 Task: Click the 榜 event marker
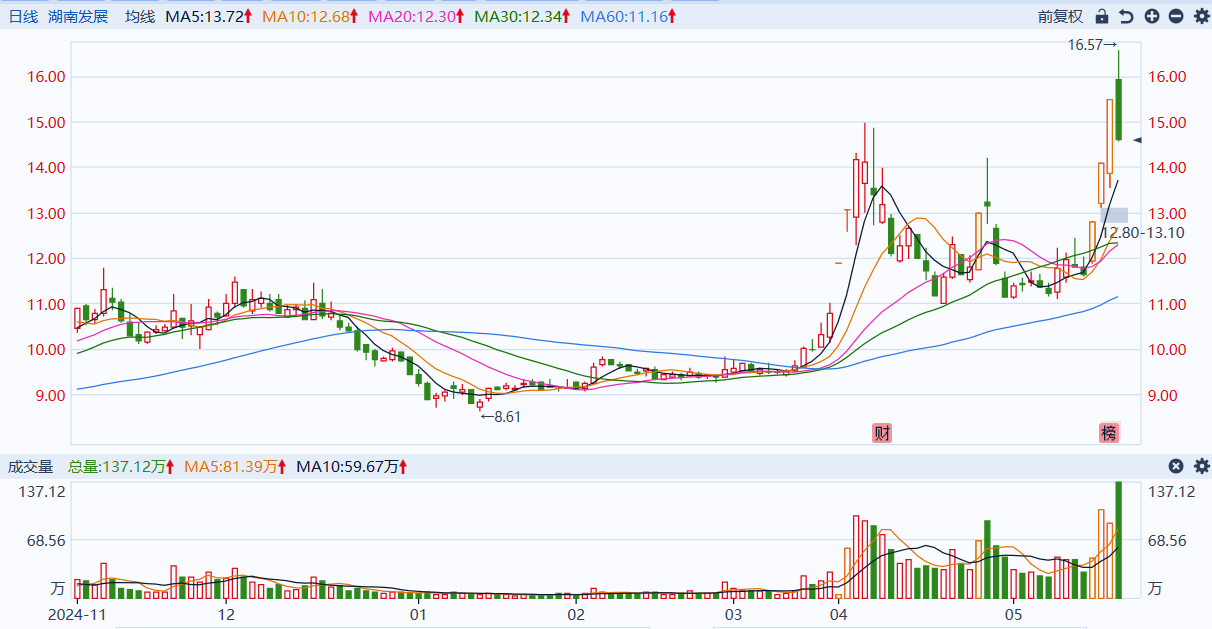(1109, 433)
